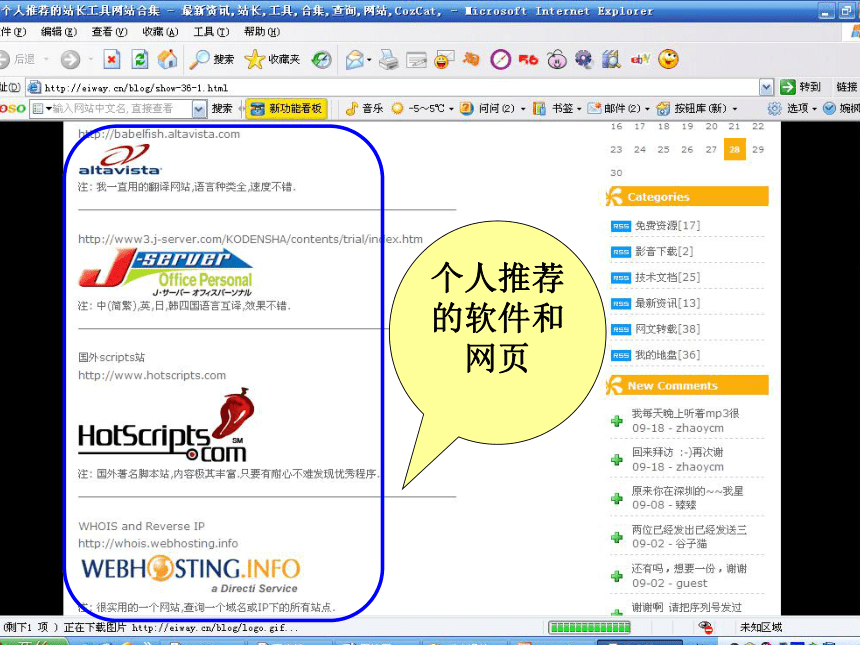This screenshot has height=645, width=860.
Task: Select calendar date 25
Action: [x=664, y=149]
